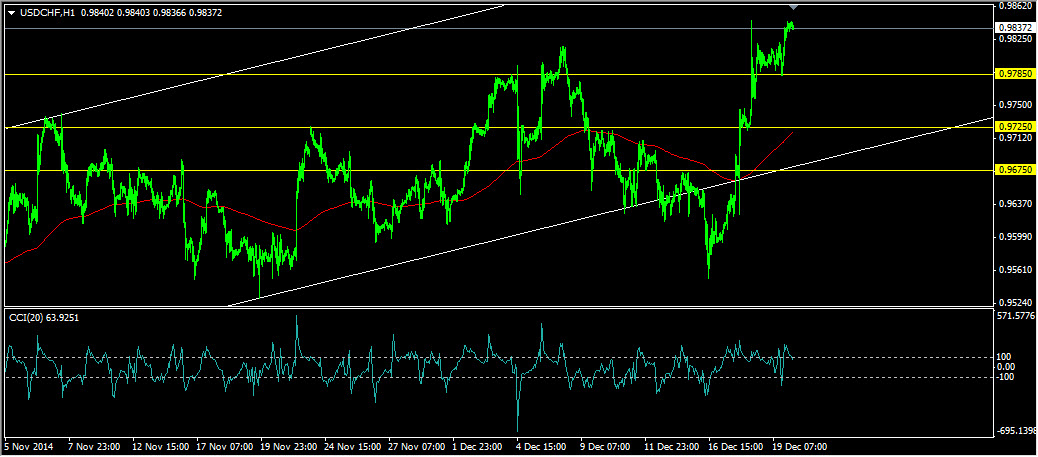This screenshot has height=457, width=1038.
Task: Click the 0.98250 price axis label
Action: pyautogui.click(x=1015, y=39)
